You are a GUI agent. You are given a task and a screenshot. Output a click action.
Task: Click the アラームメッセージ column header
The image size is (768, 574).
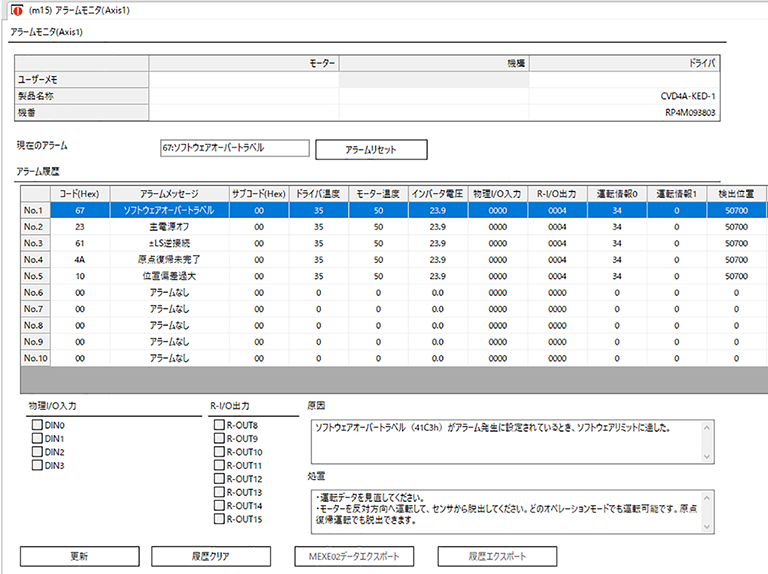coord(167,193)
